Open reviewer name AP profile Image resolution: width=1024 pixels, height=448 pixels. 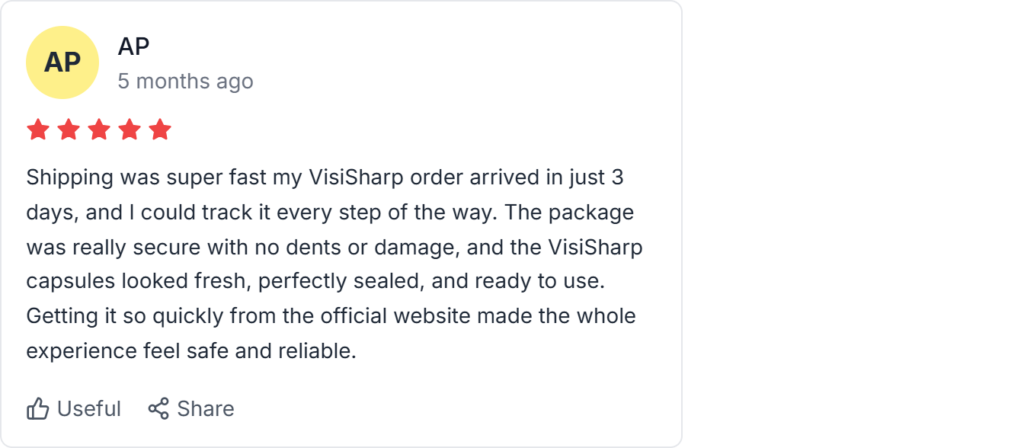pos(134,46)
